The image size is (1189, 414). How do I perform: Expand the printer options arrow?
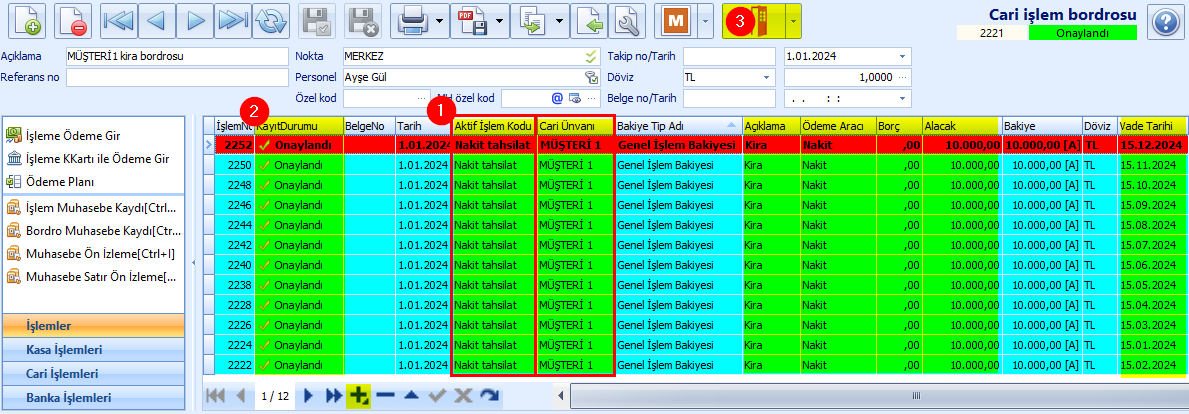pyautogui.click(x=443, y=20)
